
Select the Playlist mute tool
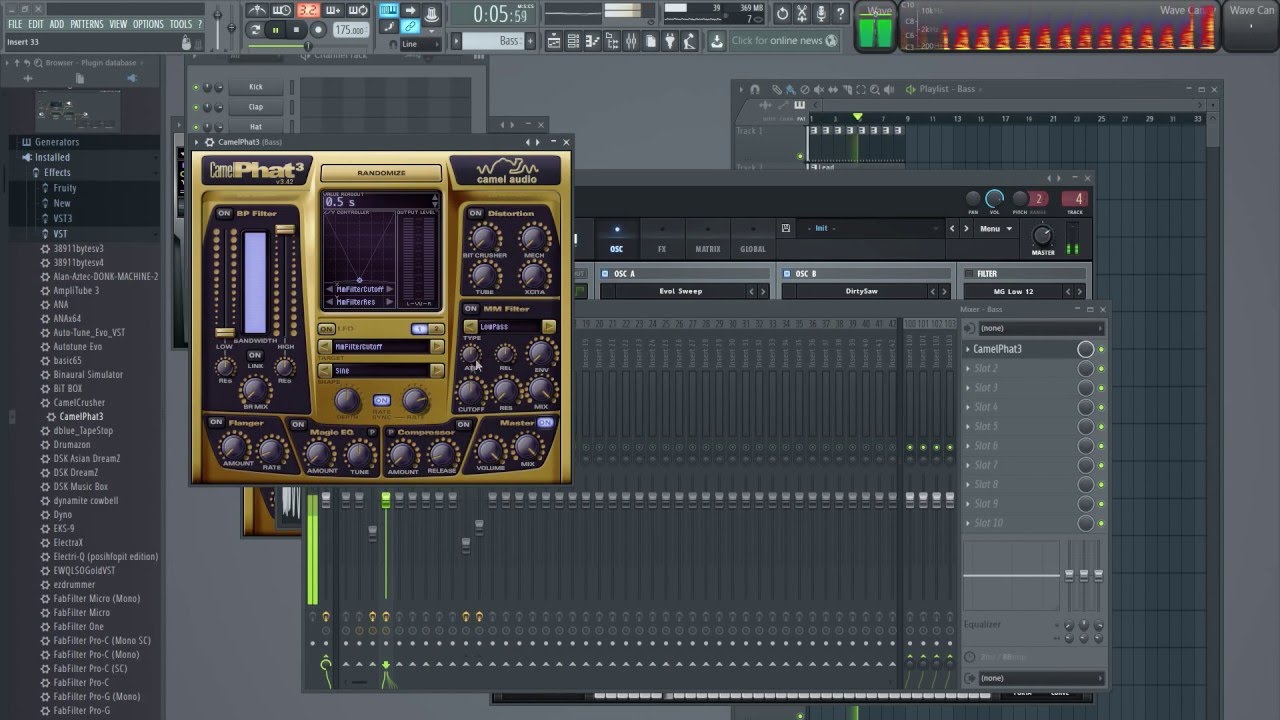click(819, 89)
